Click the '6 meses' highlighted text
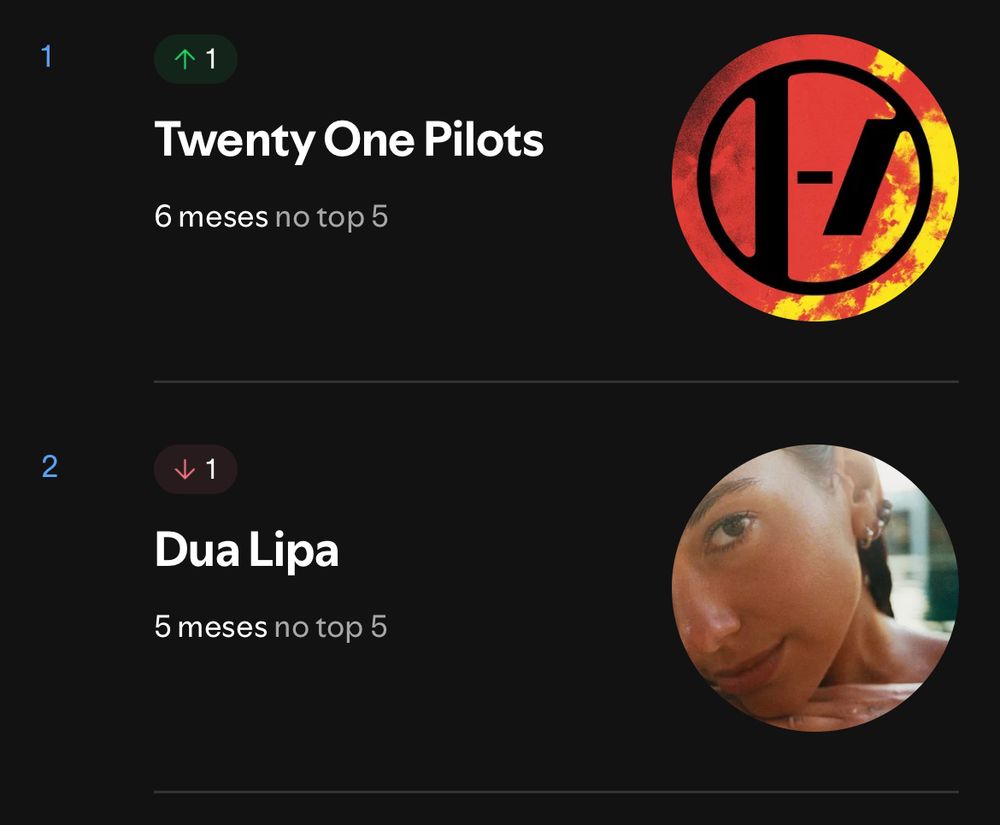Screen dimensions: 1000x825 coord(211,217)
